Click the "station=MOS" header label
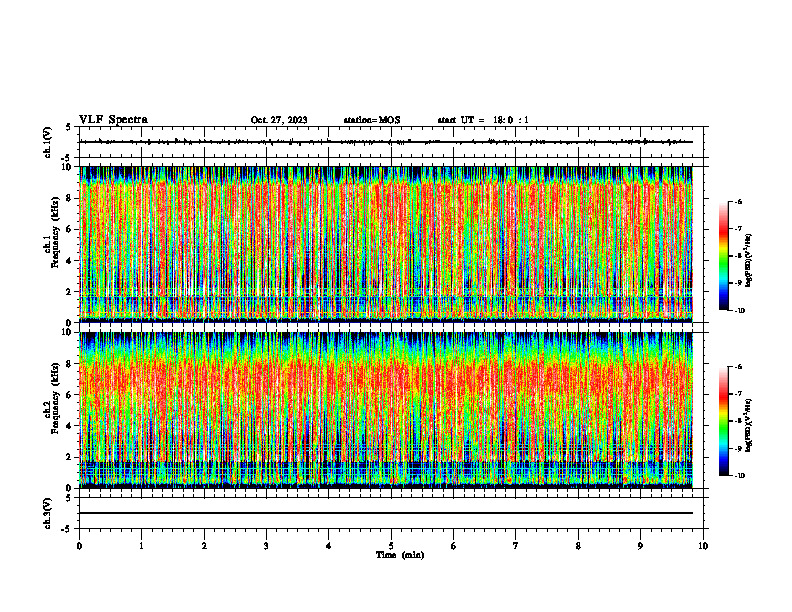The image size is (792, 612). tap(372, 120)
